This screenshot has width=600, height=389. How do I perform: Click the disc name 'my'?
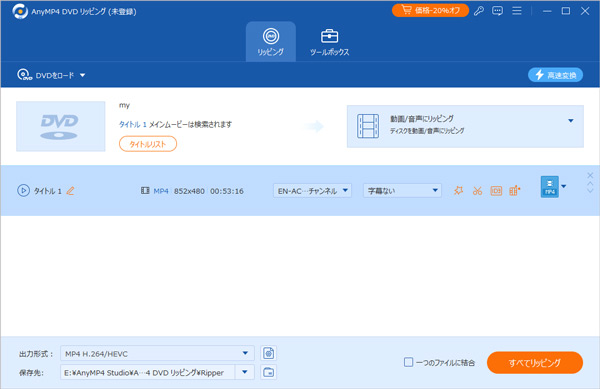pyautogui.click(x=124, y=105)
